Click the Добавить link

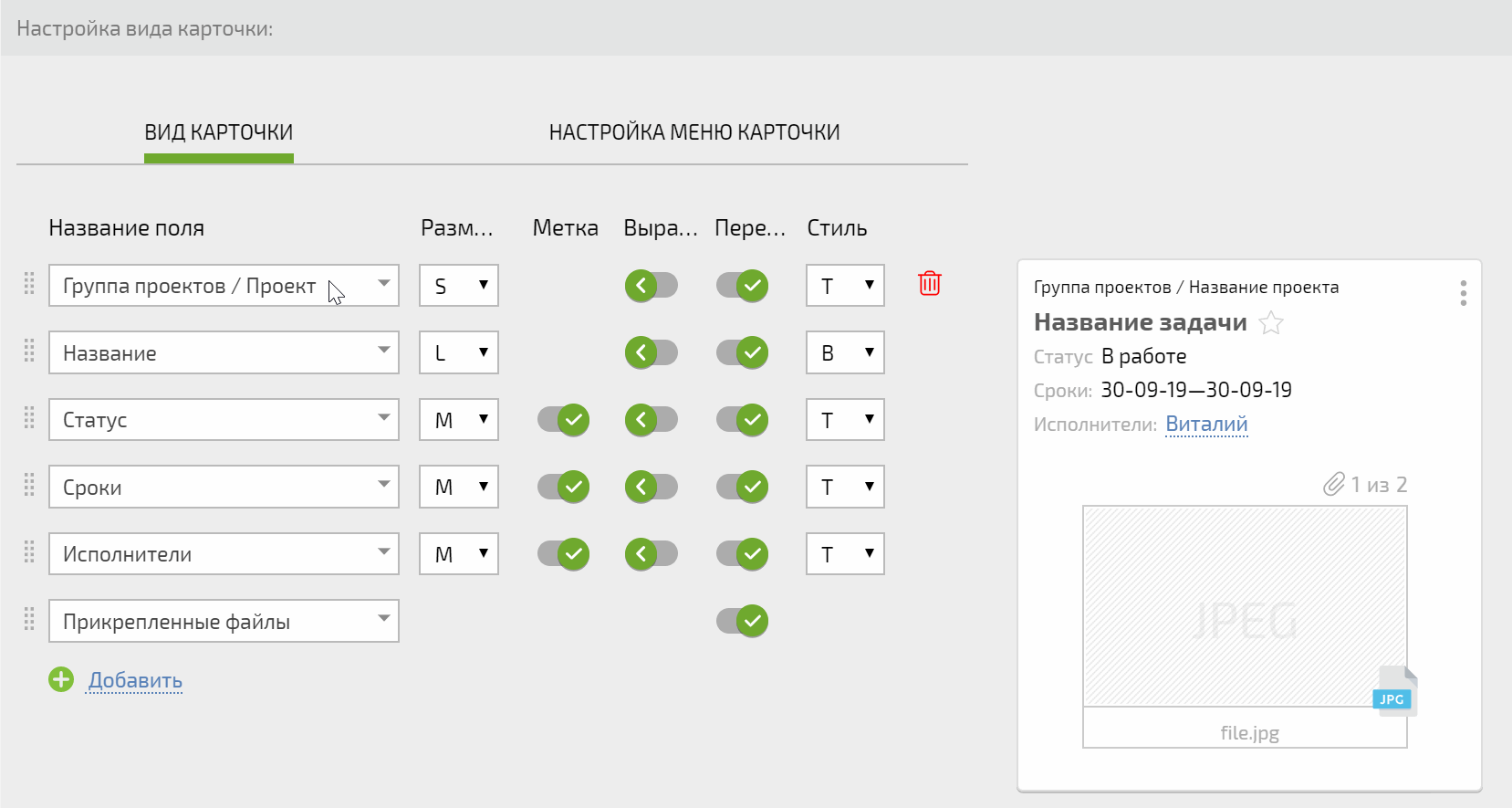pos(135,680)
